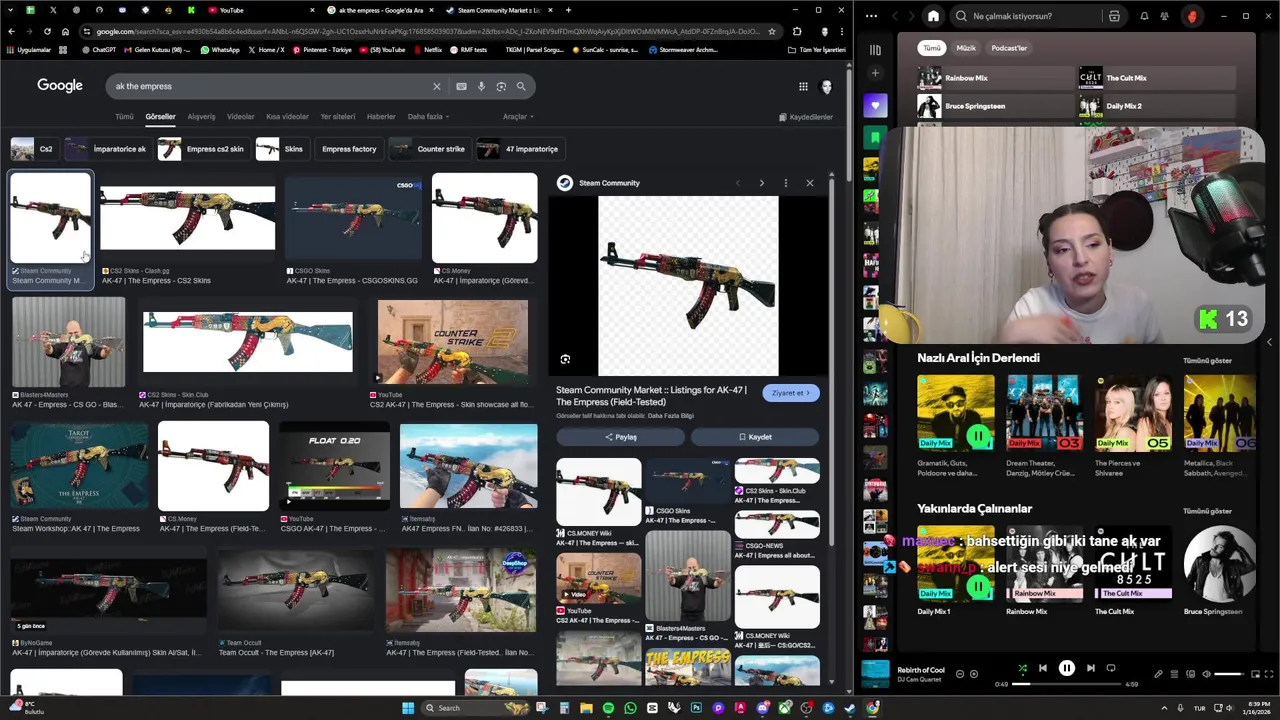Pause the current Spotify track
1280x720 pixels.
coord(1067,668)
